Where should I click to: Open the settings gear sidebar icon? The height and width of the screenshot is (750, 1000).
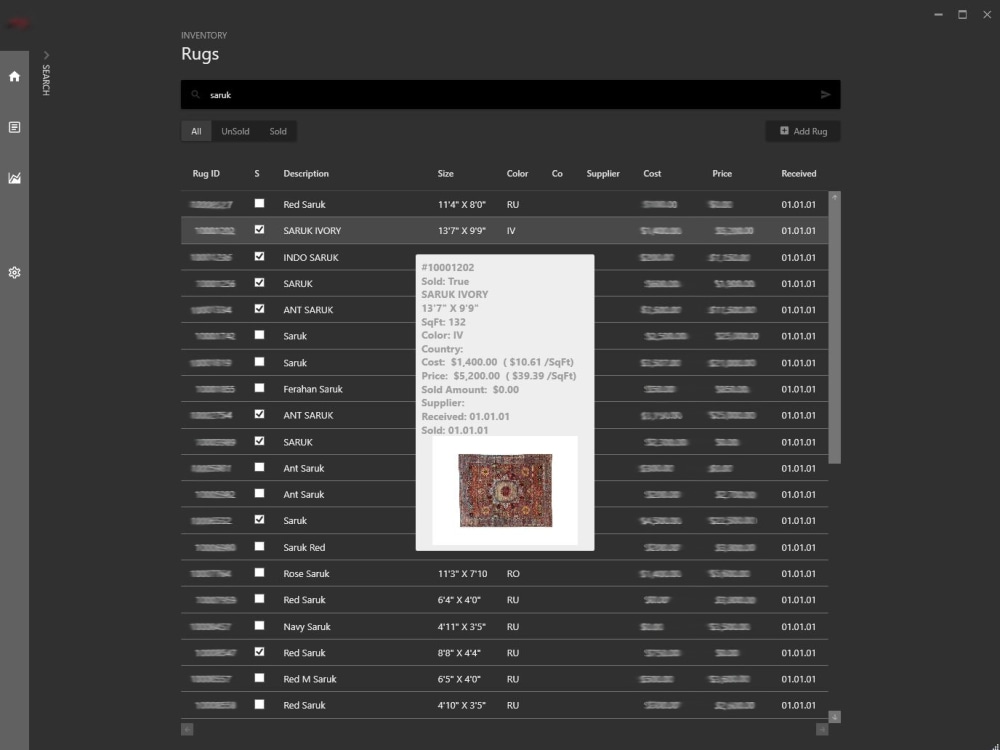(x=14, y=272)
